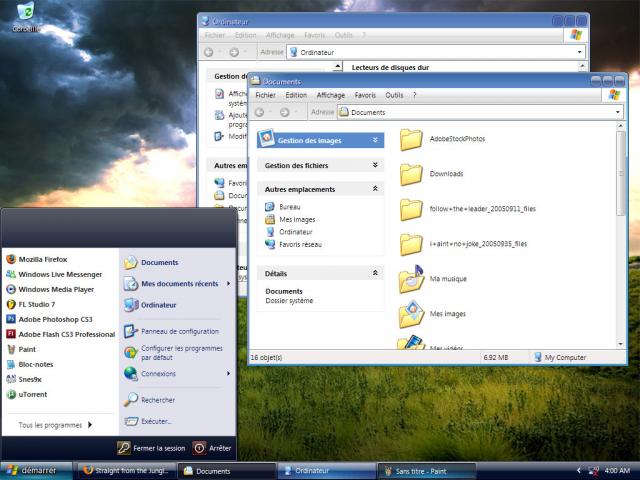Click the Arrêter shutdown button
The width and height of the screenshot is (640, 480).
coord(212,448)
